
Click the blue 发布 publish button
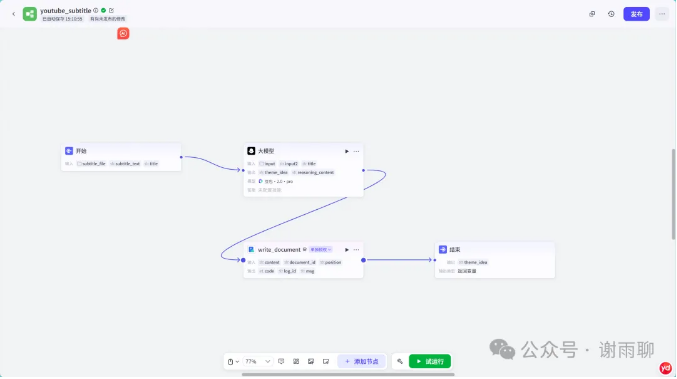636,14
